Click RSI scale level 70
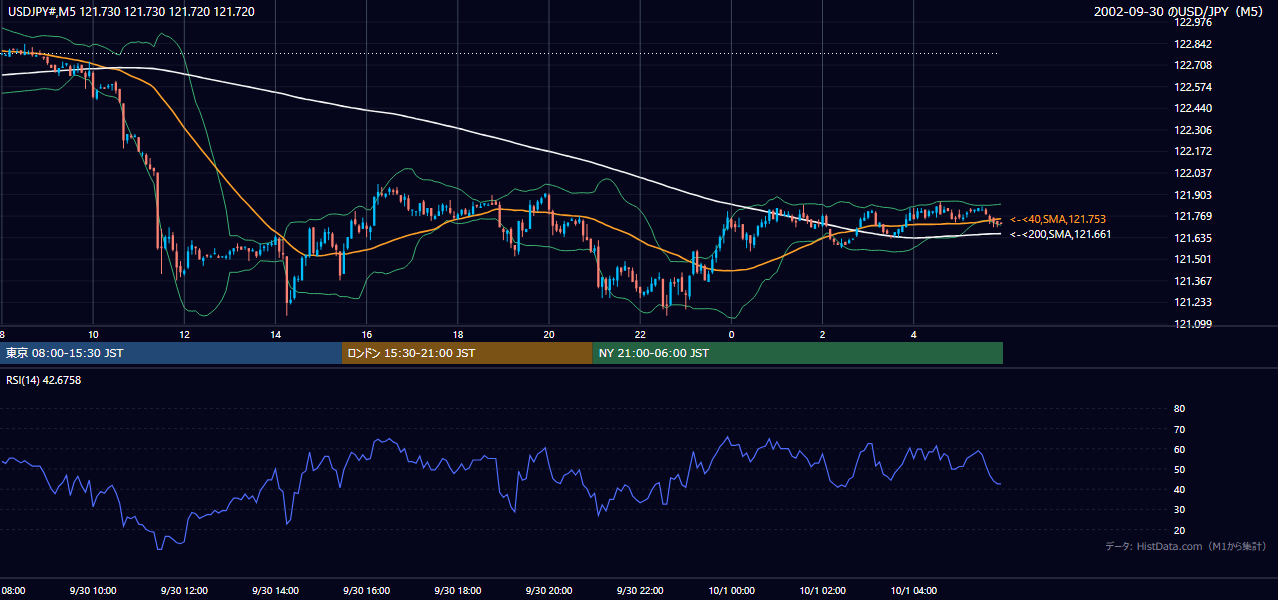The height and width of the screenshot is (600, 1278). (1179, 429)
